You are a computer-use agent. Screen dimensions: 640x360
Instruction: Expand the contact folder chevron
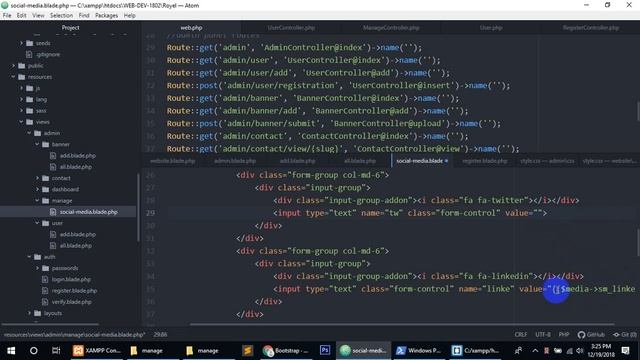point(37,178)
